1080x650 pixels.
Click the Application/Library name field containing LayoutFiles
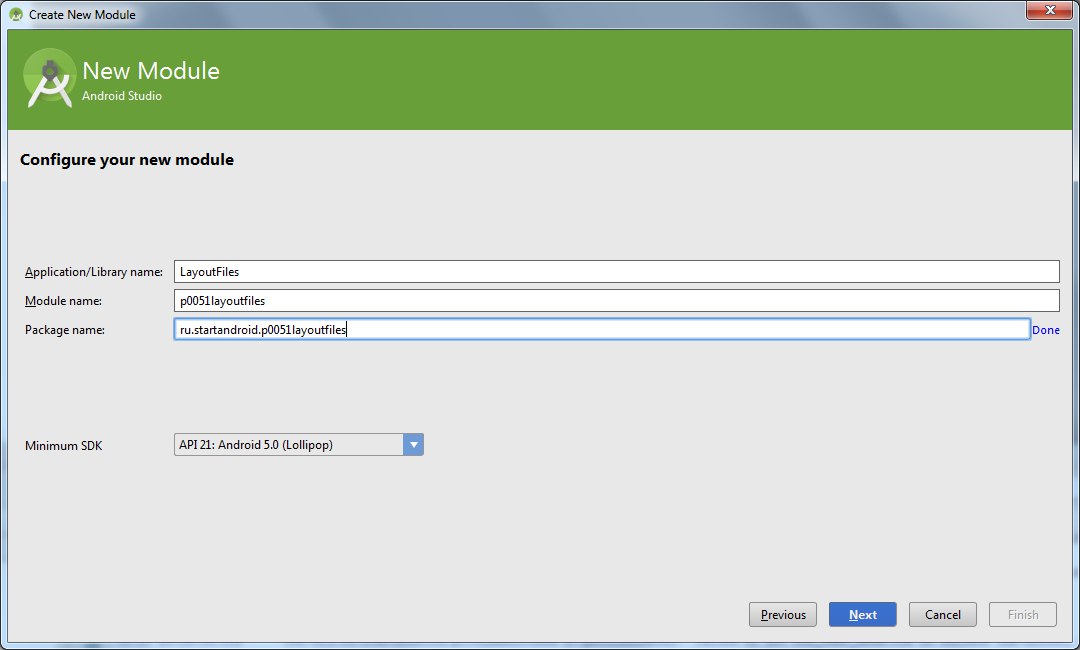616,271
